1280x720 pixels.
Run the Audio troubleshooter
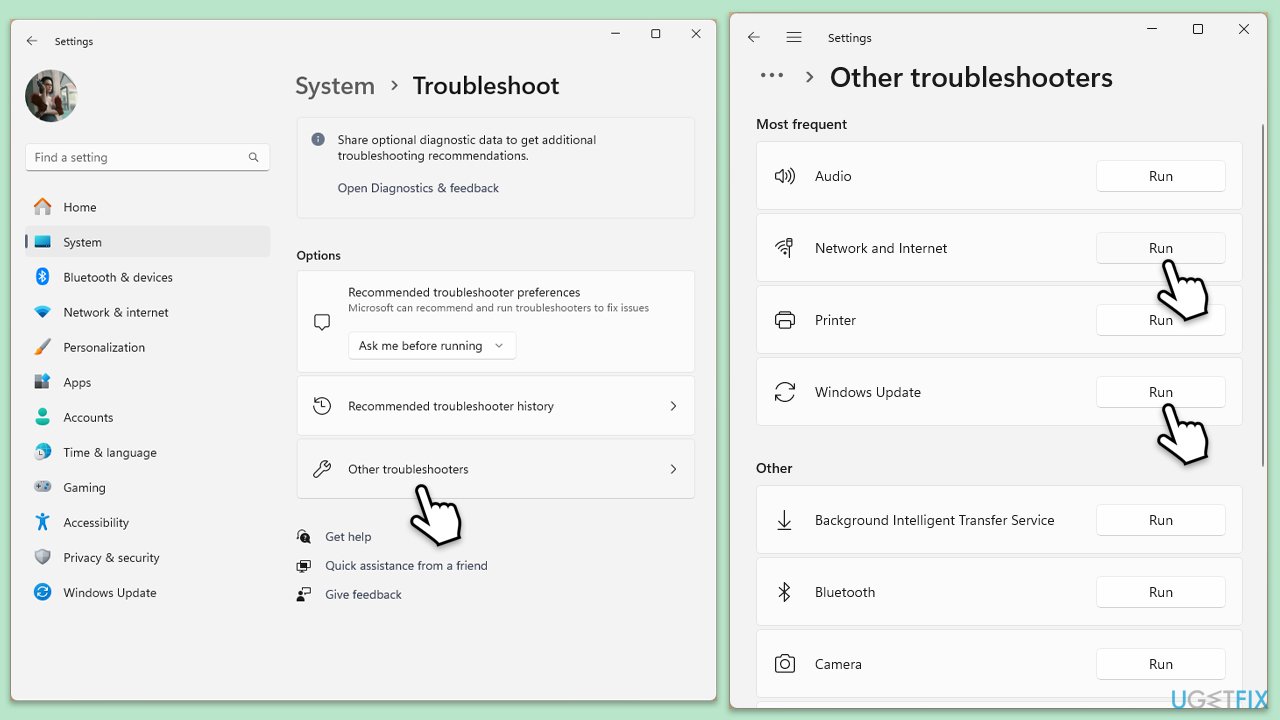click(x=1160, y=176)
